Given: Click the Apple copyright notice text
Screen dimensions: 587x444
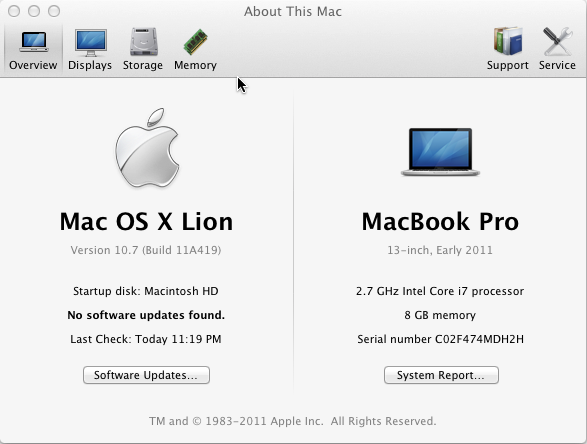Looking at the screenshot, I should (x=293, y=421).
